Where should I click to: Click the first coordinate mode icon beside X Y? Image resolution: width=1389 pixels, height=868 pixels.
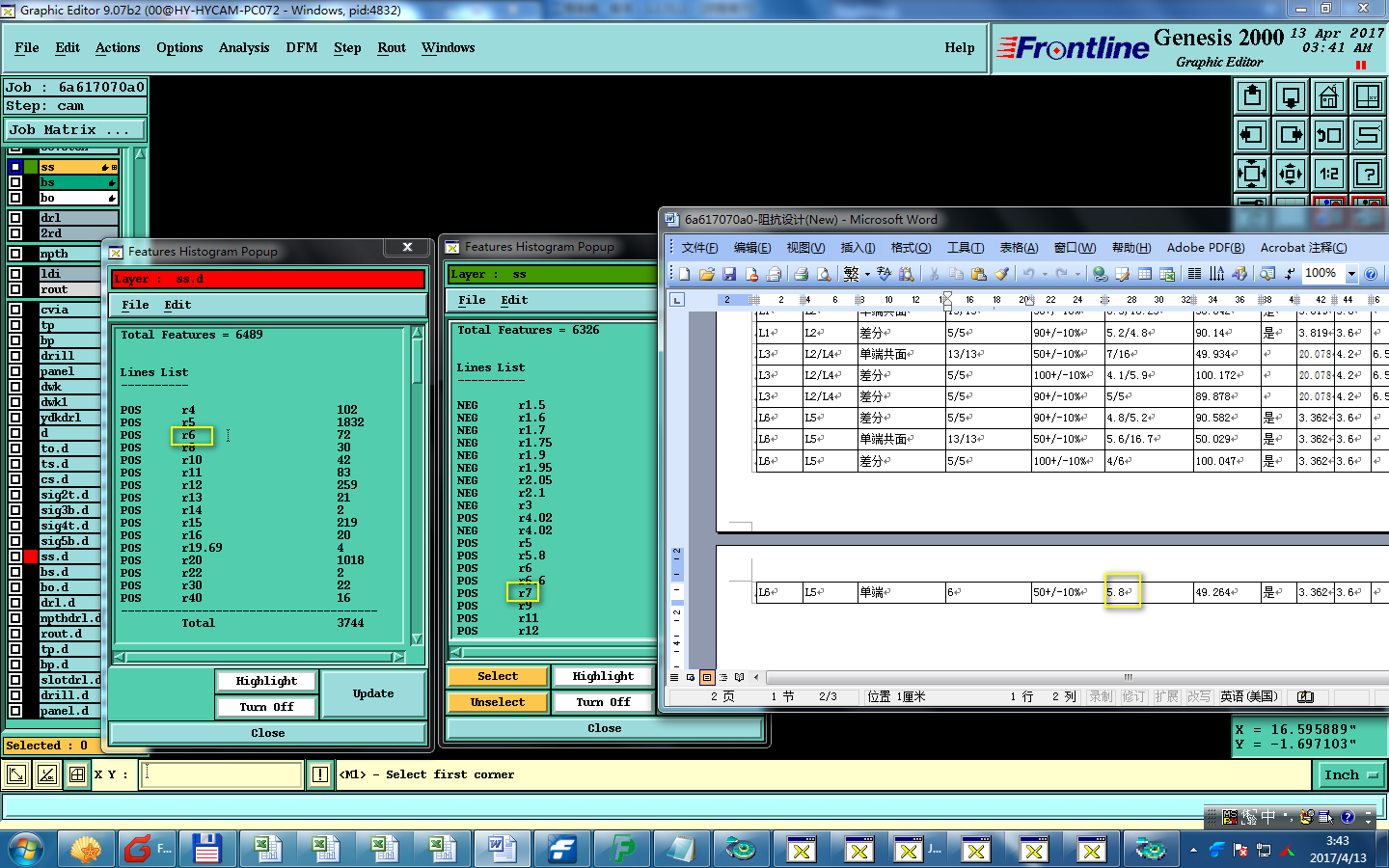click(x=16, y=773)
